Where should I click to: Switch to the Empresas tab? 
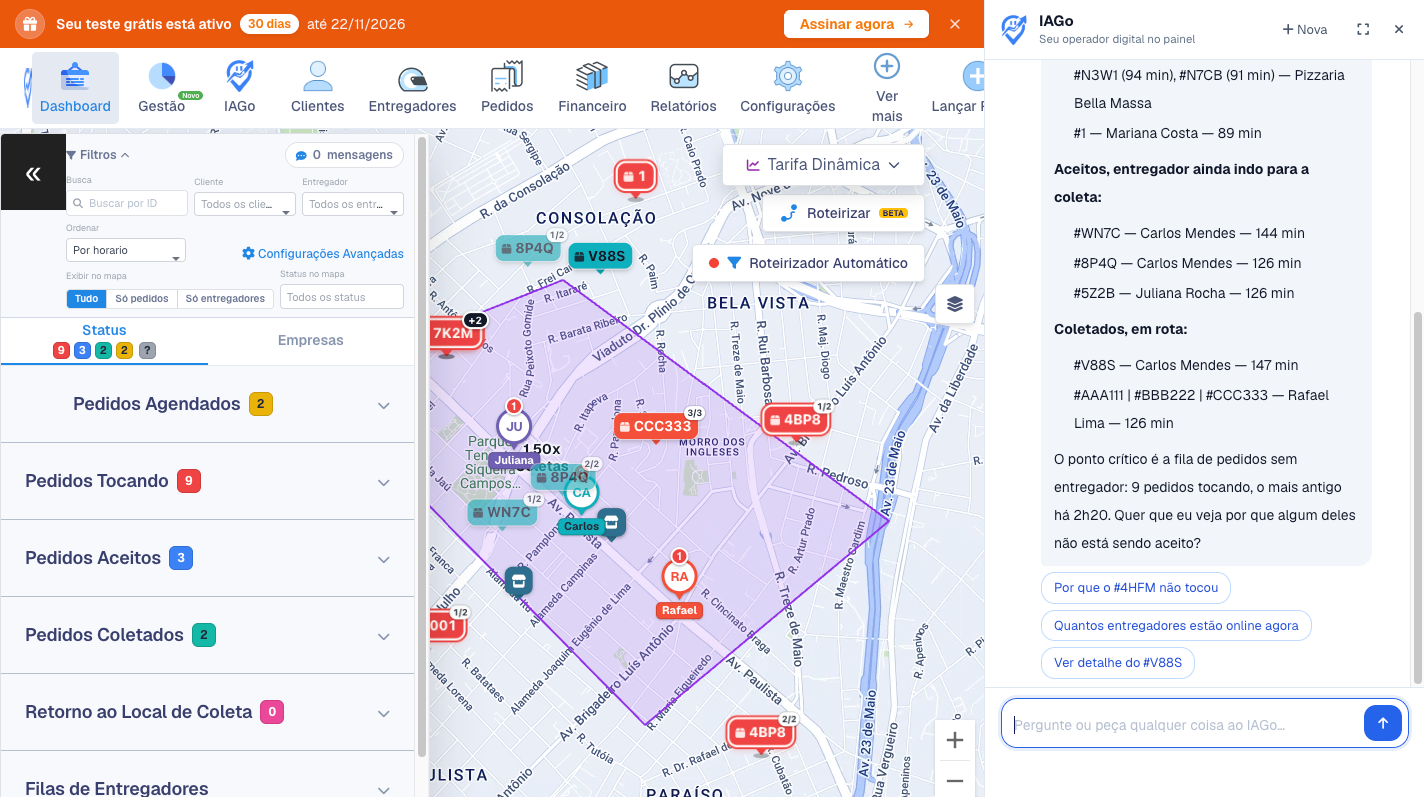pos(311,340)
